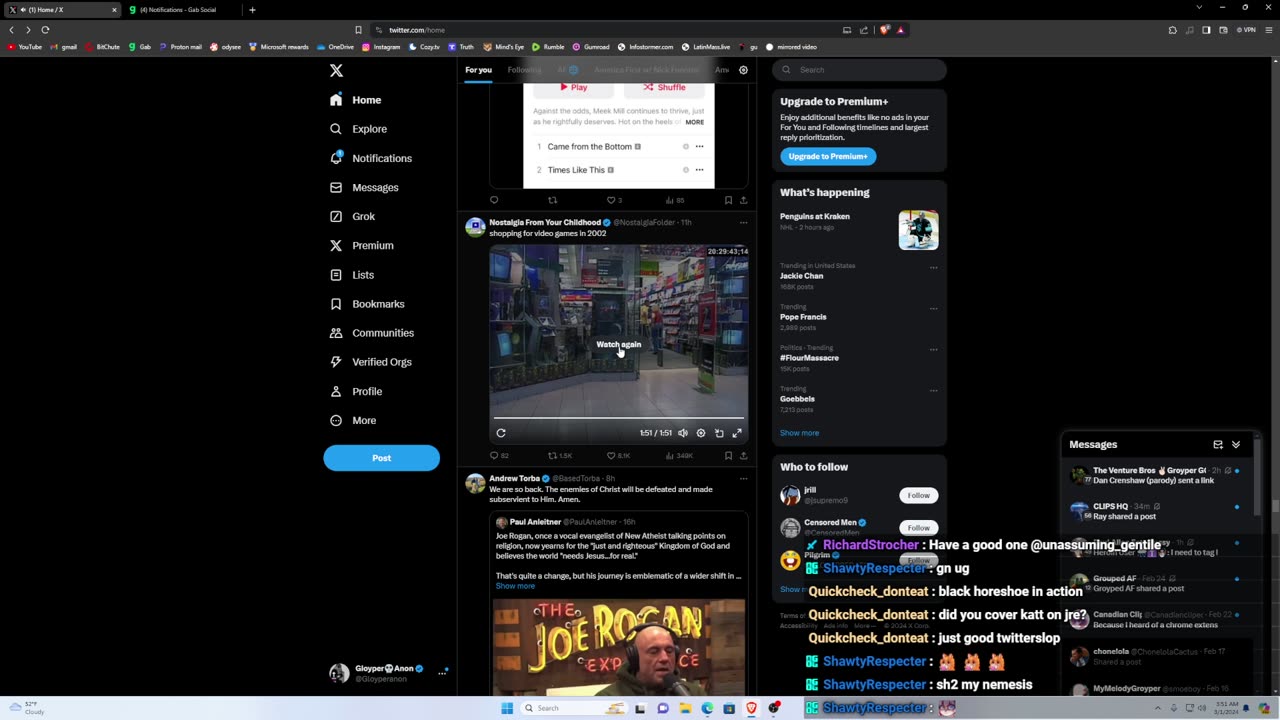Click the blue Post button
Viewport: 1280px width, 720px height.
[381, 458]
